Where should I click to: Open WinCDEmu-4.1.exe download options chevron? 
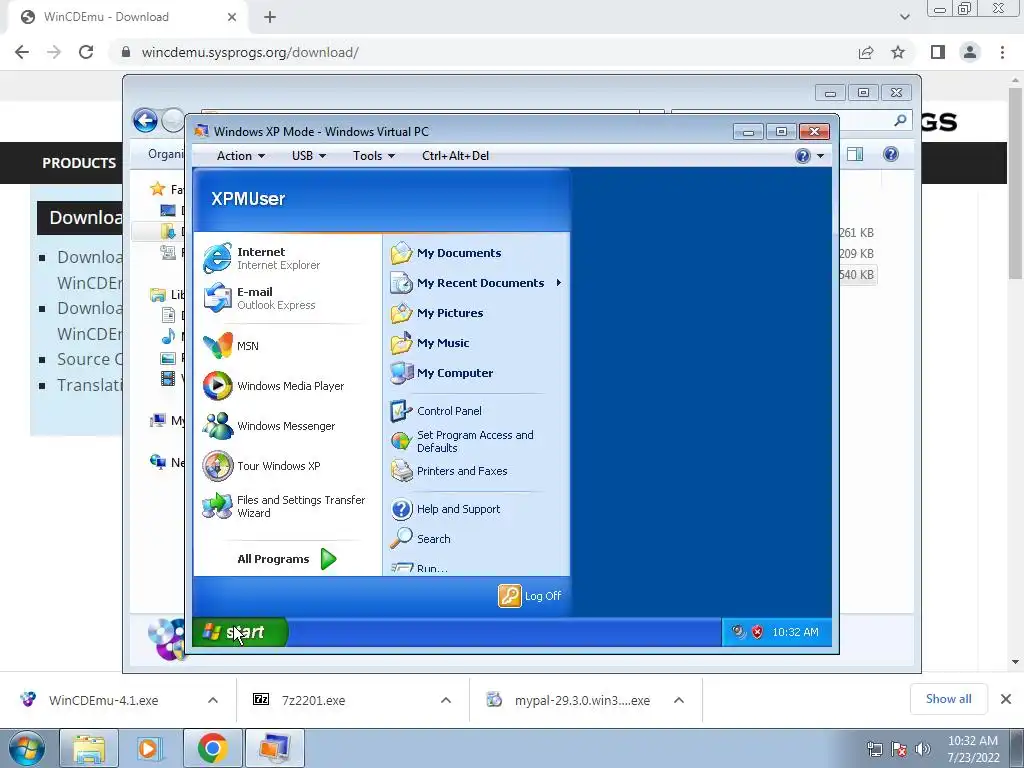coord(213,700)
